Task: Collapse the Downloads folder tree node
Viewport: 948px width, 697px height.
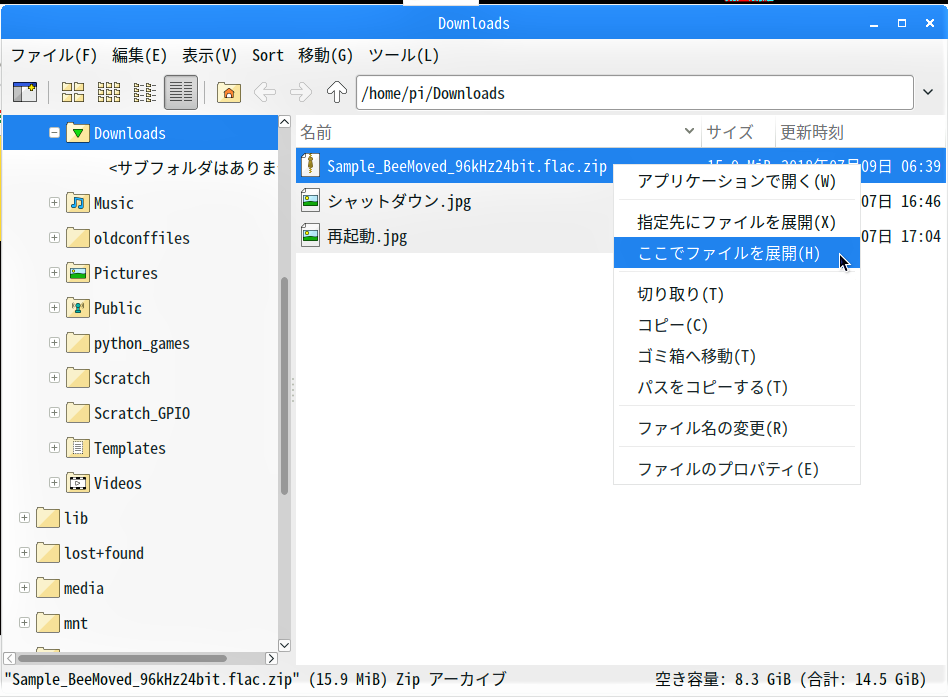Action: click(55, 133)
